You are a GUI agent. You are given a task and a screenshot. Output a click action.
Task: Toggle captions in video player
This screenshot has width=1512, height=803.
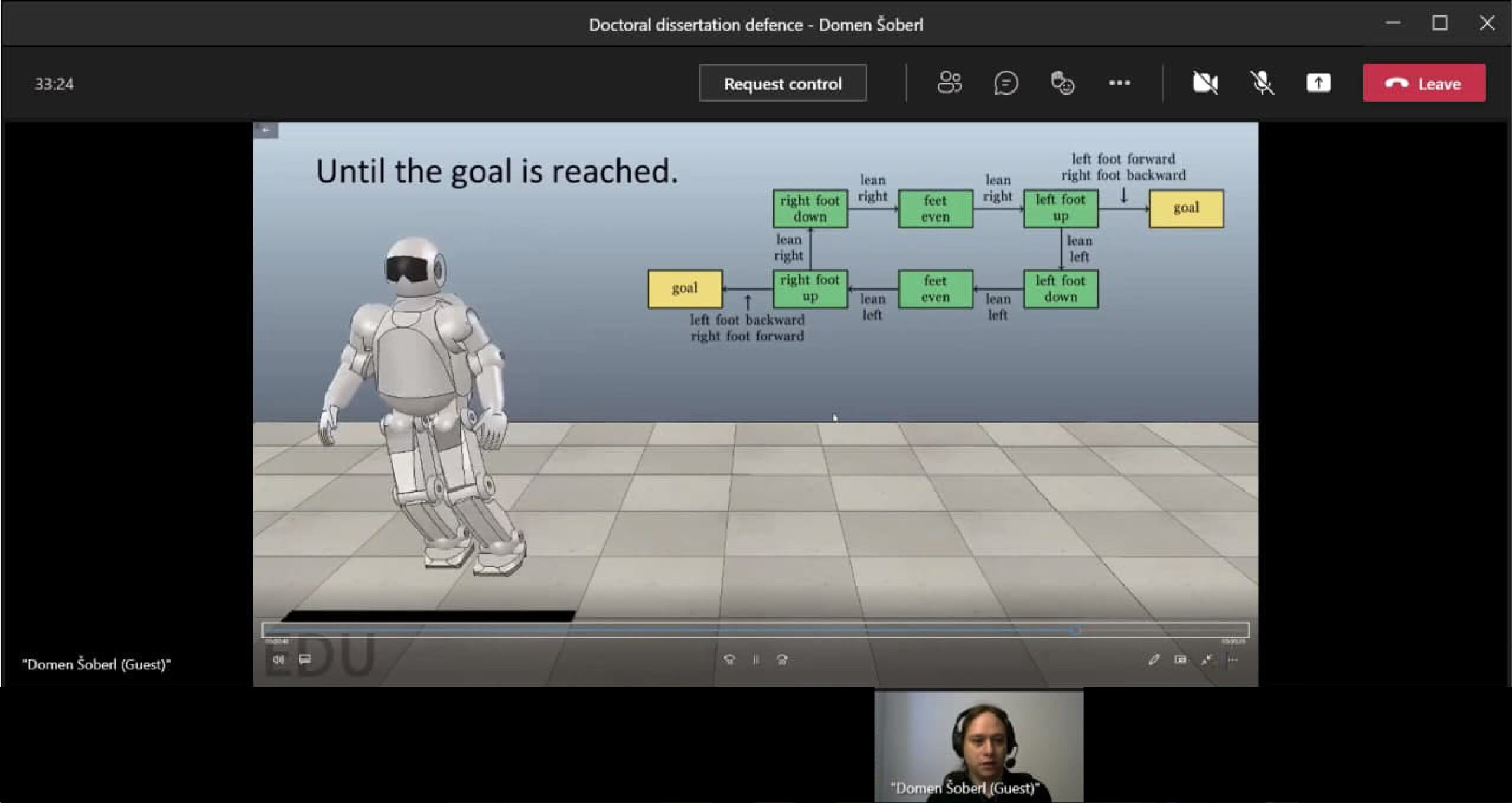tap(305, 659)
